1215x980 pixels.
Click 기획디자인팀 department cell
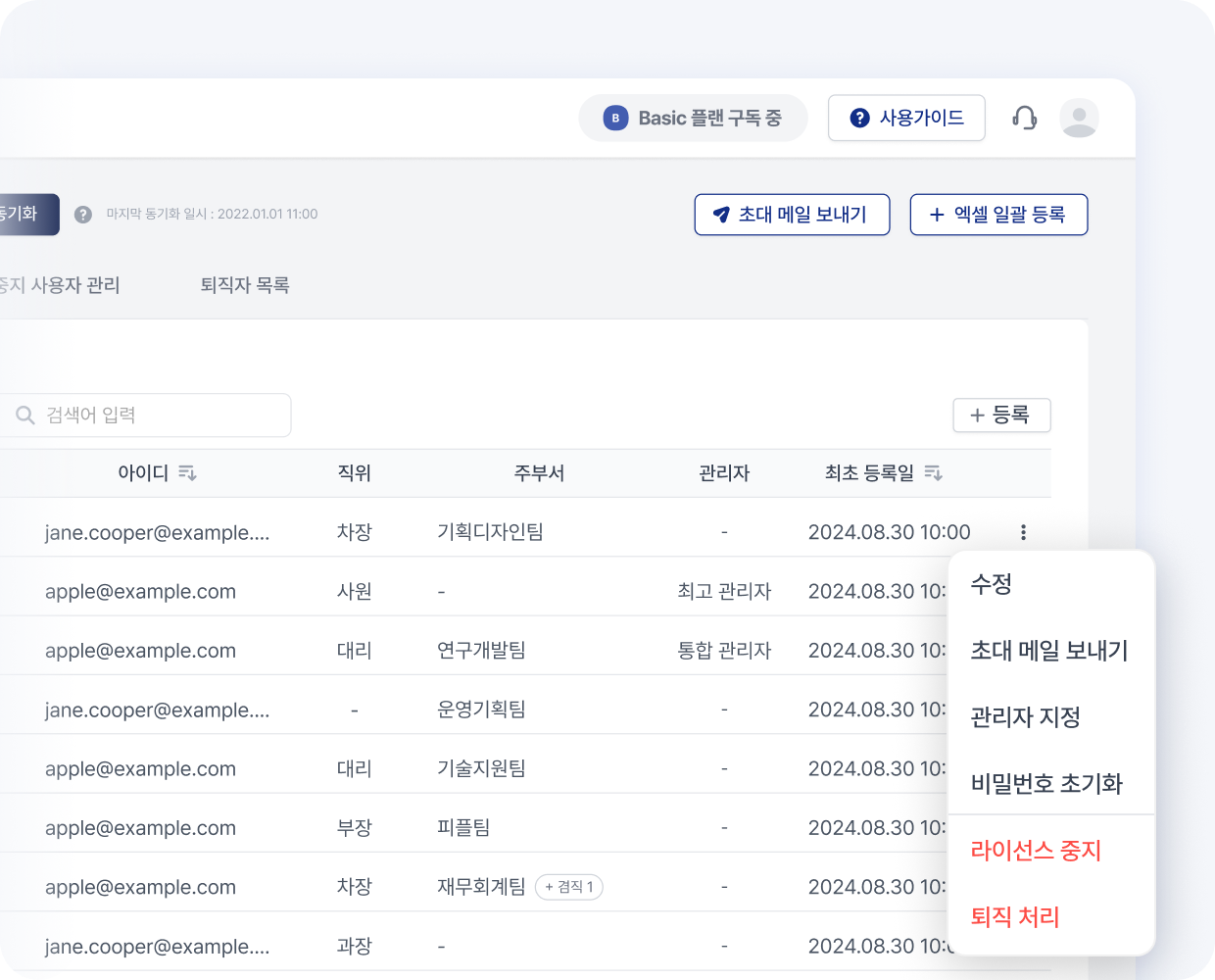point(490,532)
